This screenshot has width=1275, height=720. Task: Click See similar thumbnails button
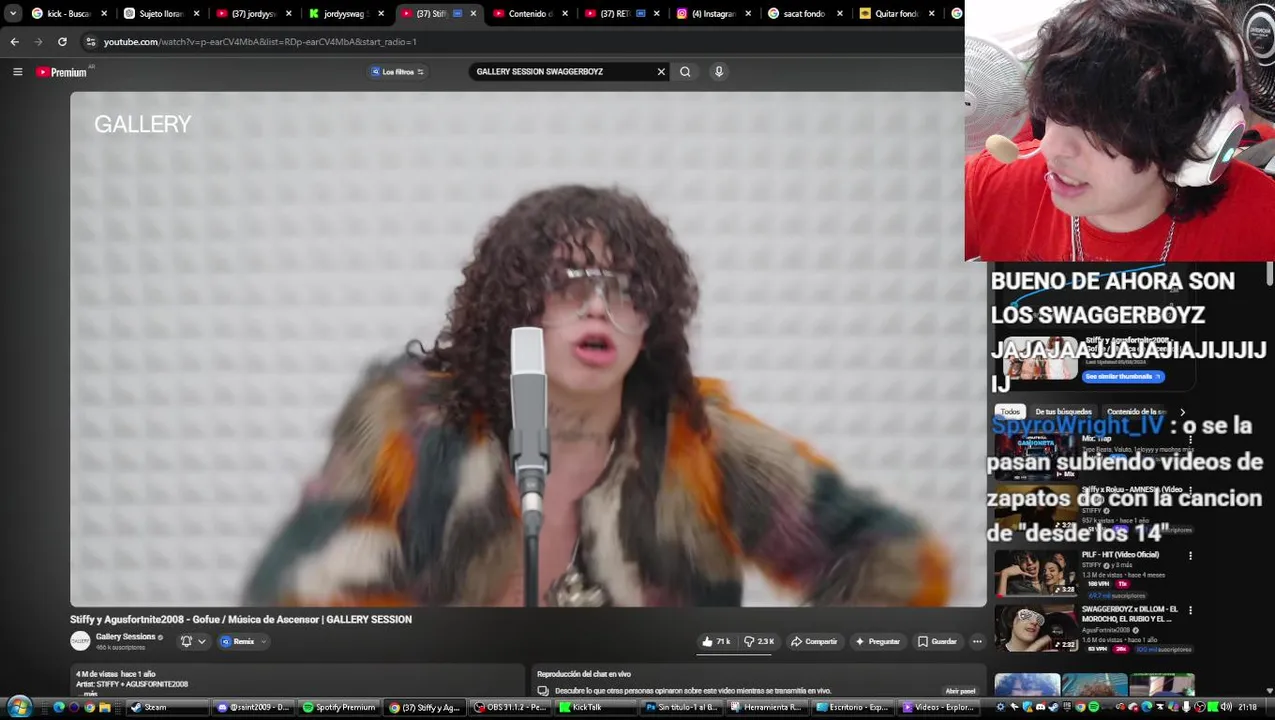(x=1123, y=376)
